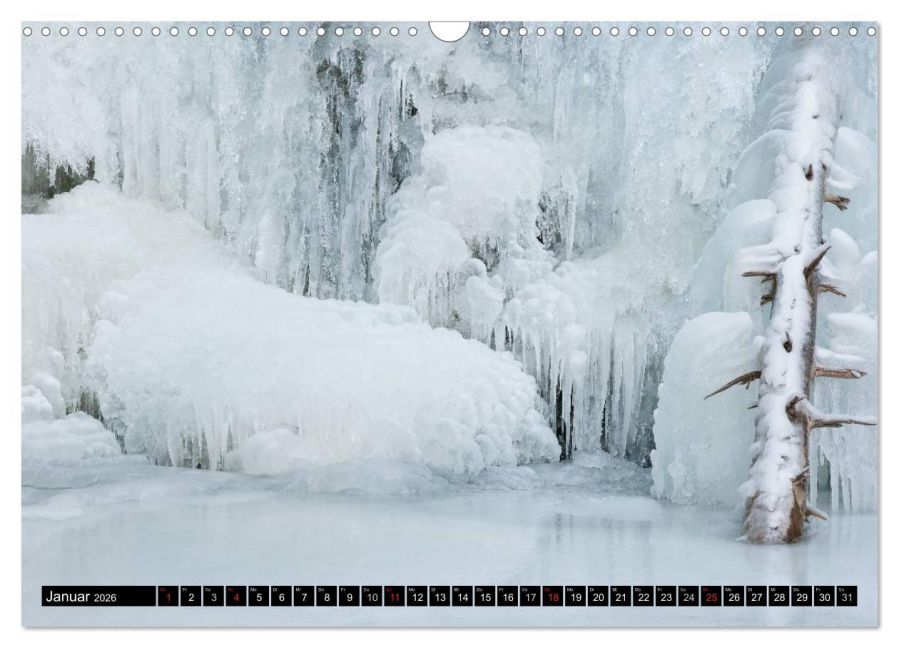This screenshot has width=899, height=648.
Task: Click date 29 on the calendar strip
Action: pyautogui.click(x=802, y=596)
